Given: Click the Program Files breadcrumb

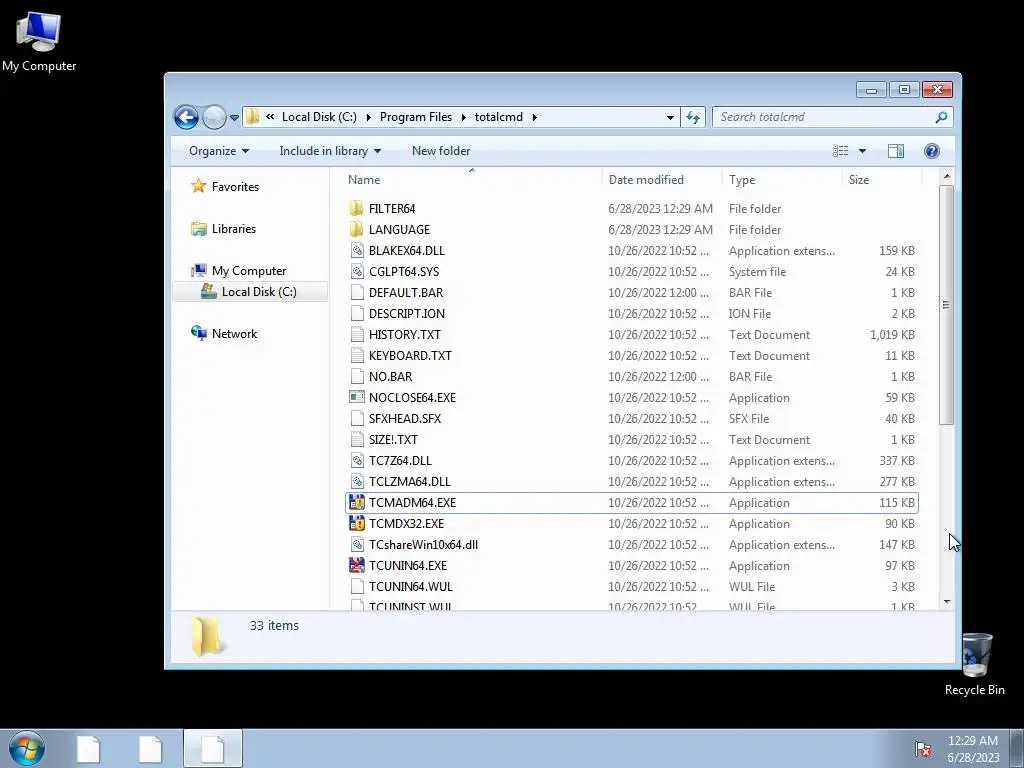Looking at the screenshot, I should tap(416, 118).
